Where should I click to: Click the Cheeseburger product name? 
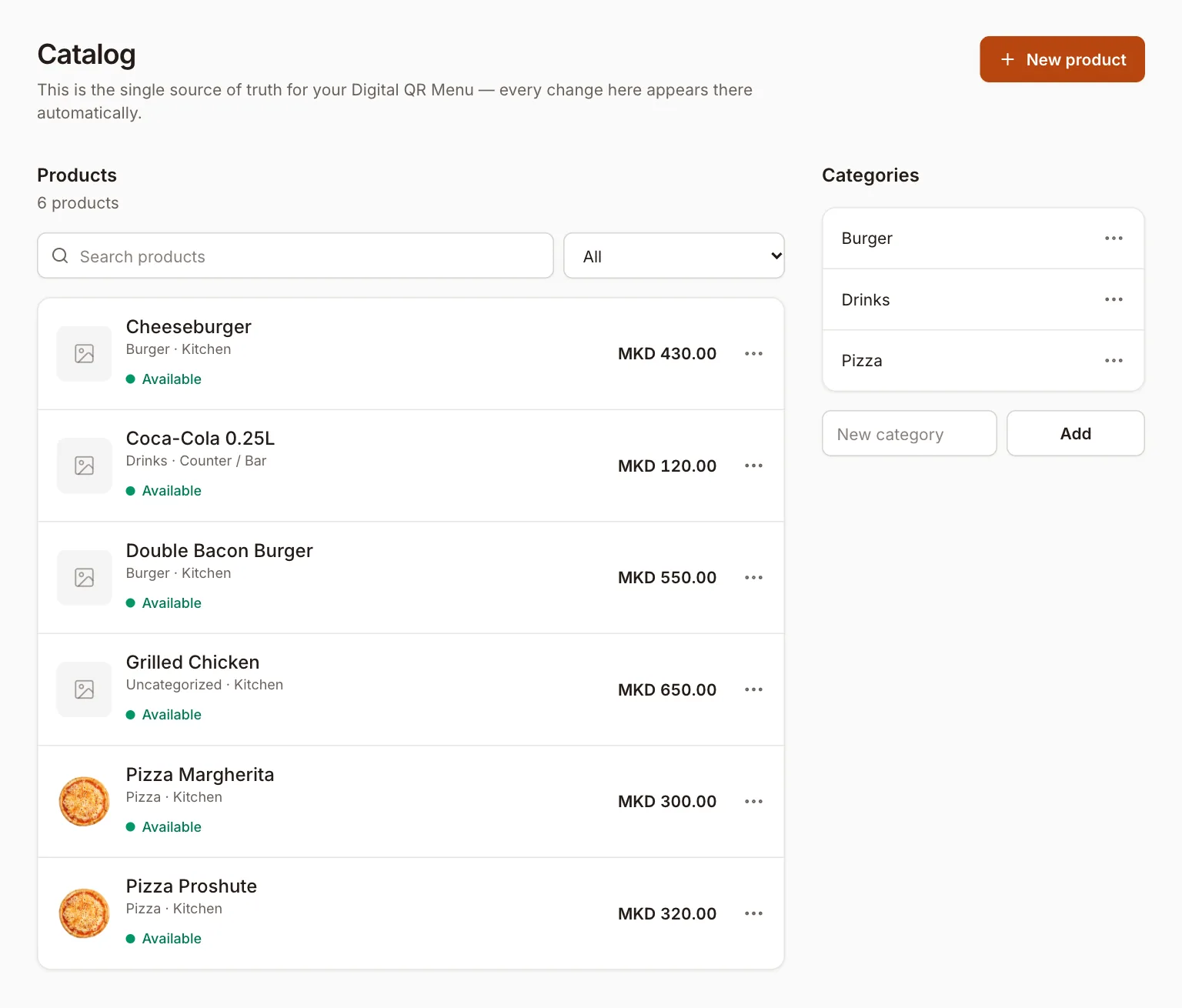189,327
